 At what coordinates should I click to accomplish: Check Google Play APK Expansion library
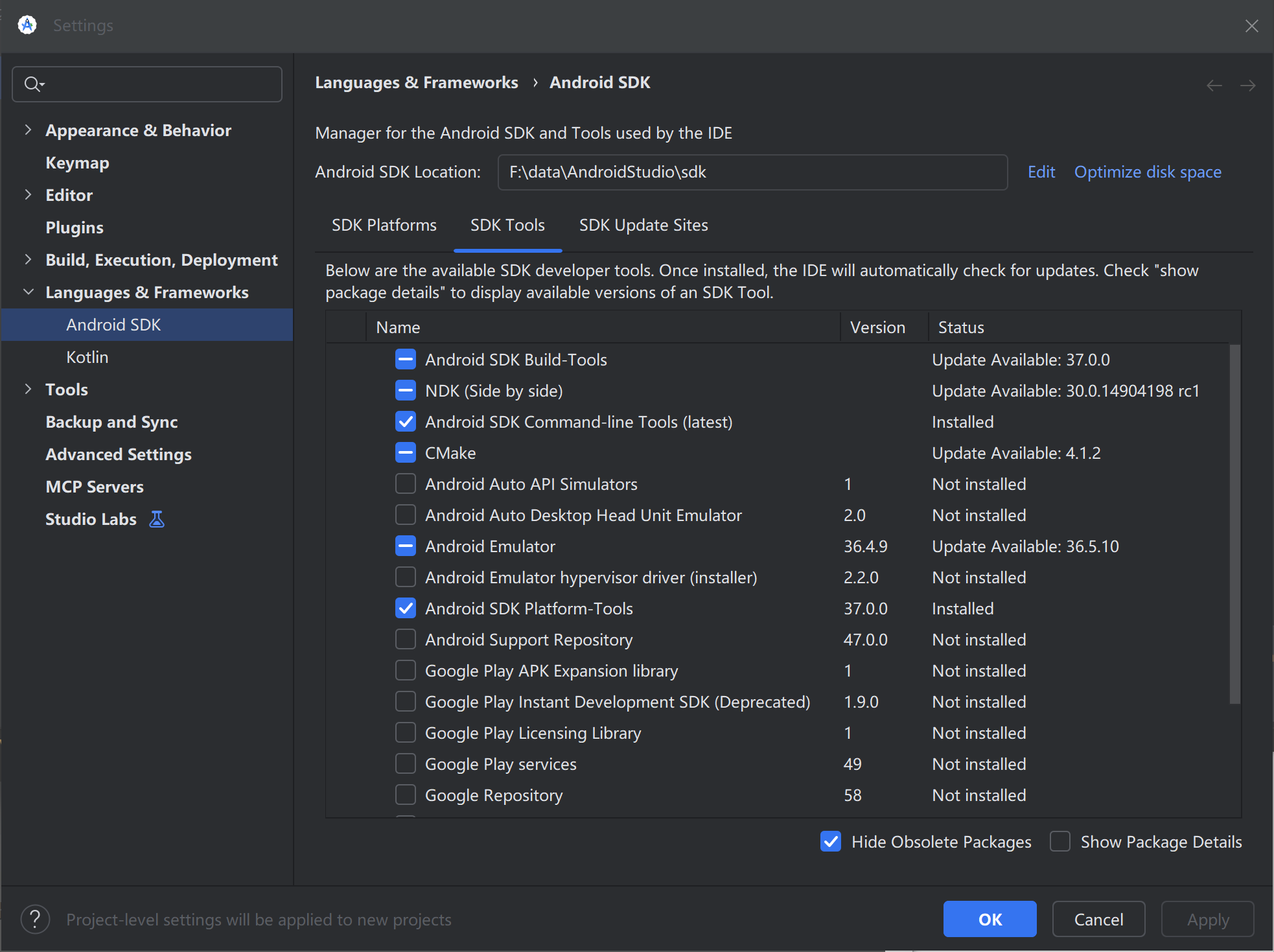pyautogui.click(x=406, y=671)
